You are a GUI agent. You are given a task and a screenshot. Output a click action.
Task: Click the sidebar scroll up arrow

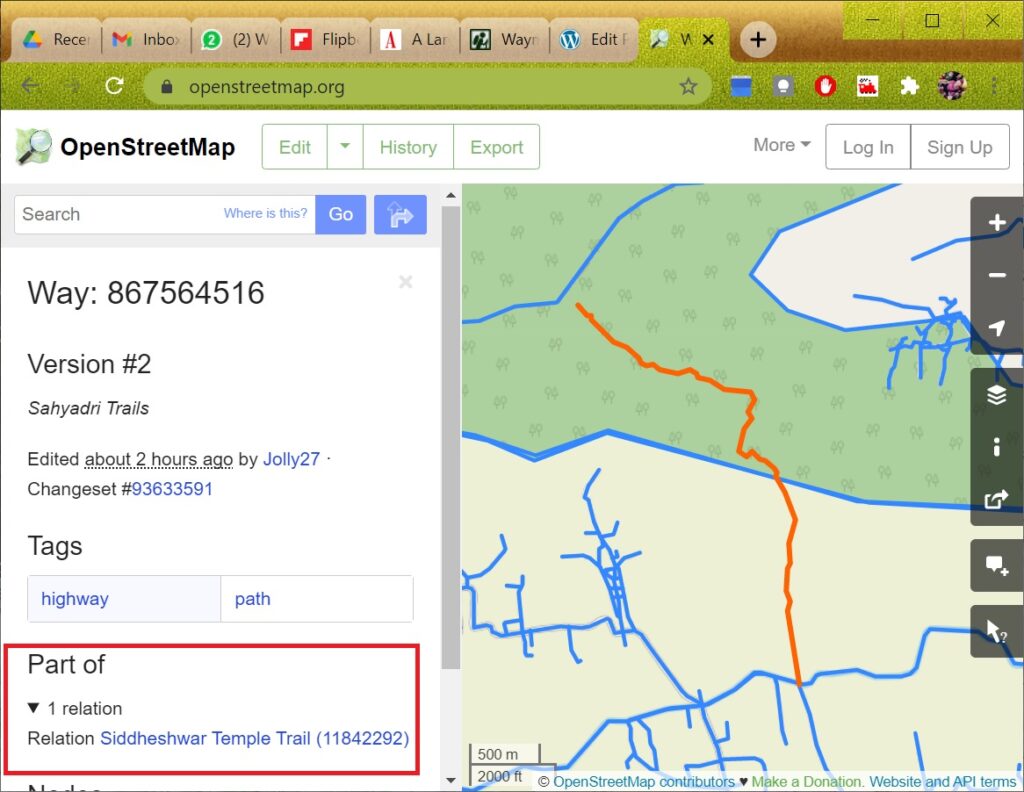[451, 195]
